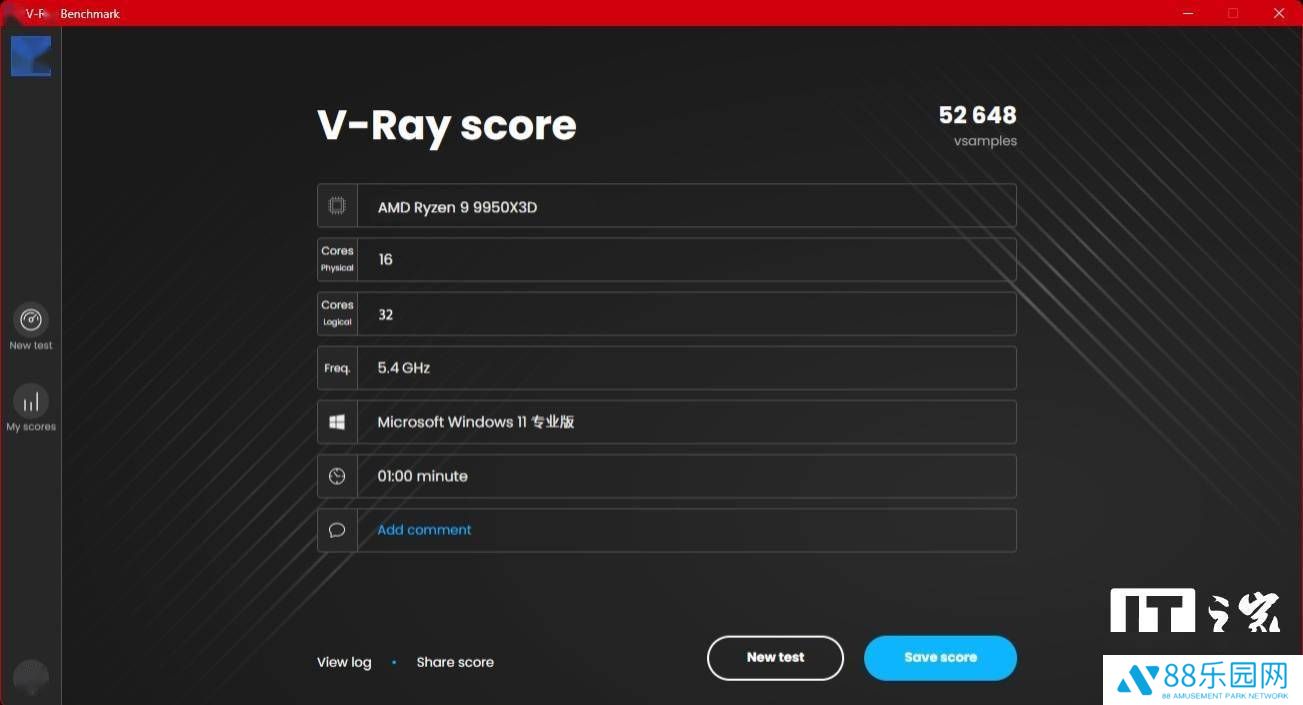Click the Cores Physical label box
Screen dimensions: 1303x705
337,259
